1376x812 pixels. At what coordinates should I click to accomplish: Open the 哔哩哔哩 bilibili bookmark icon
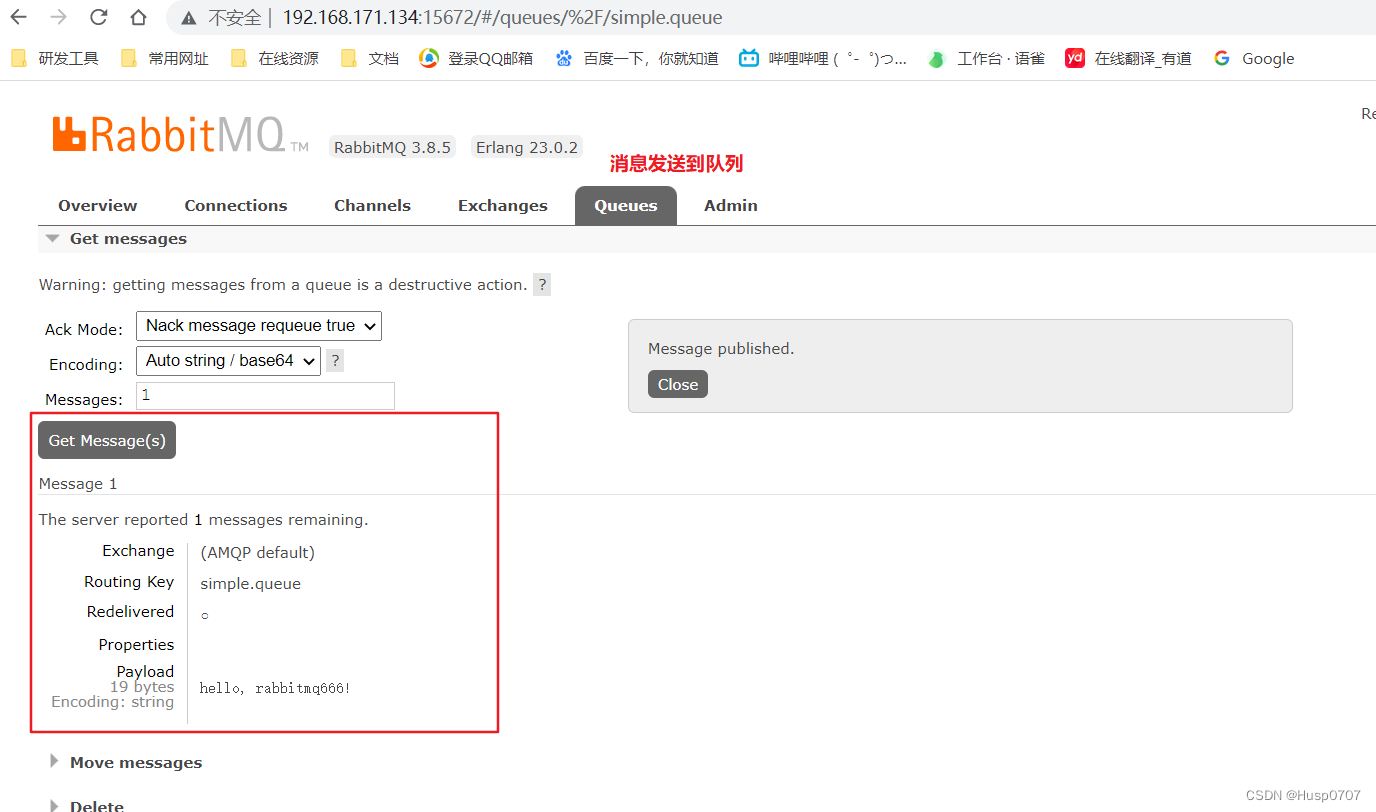(x=748, y=58)
